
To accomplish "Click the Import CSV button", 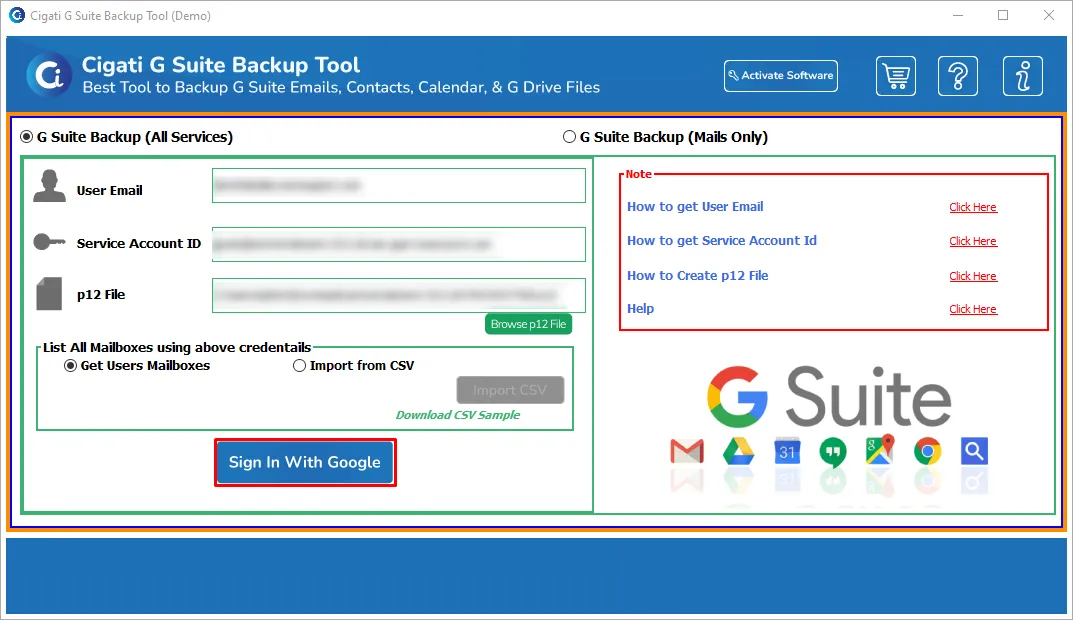I will tap(510, 390).
